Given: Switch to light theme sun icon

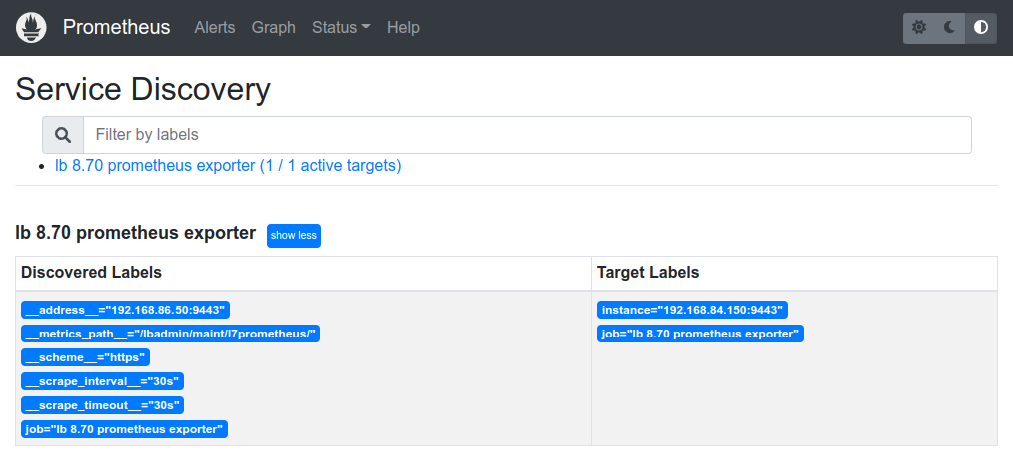Looking at the screenshot, I should [x=918, y=28].
